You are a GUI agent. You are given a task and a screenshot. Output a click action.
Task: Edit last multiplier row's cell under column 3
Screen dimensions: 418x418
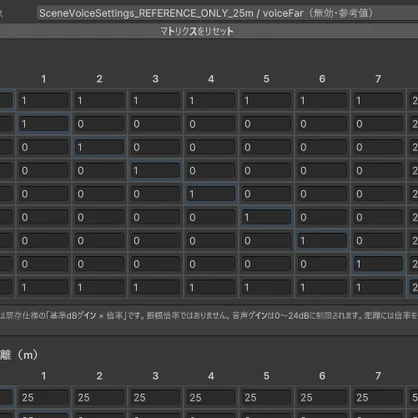click(155, 287)
